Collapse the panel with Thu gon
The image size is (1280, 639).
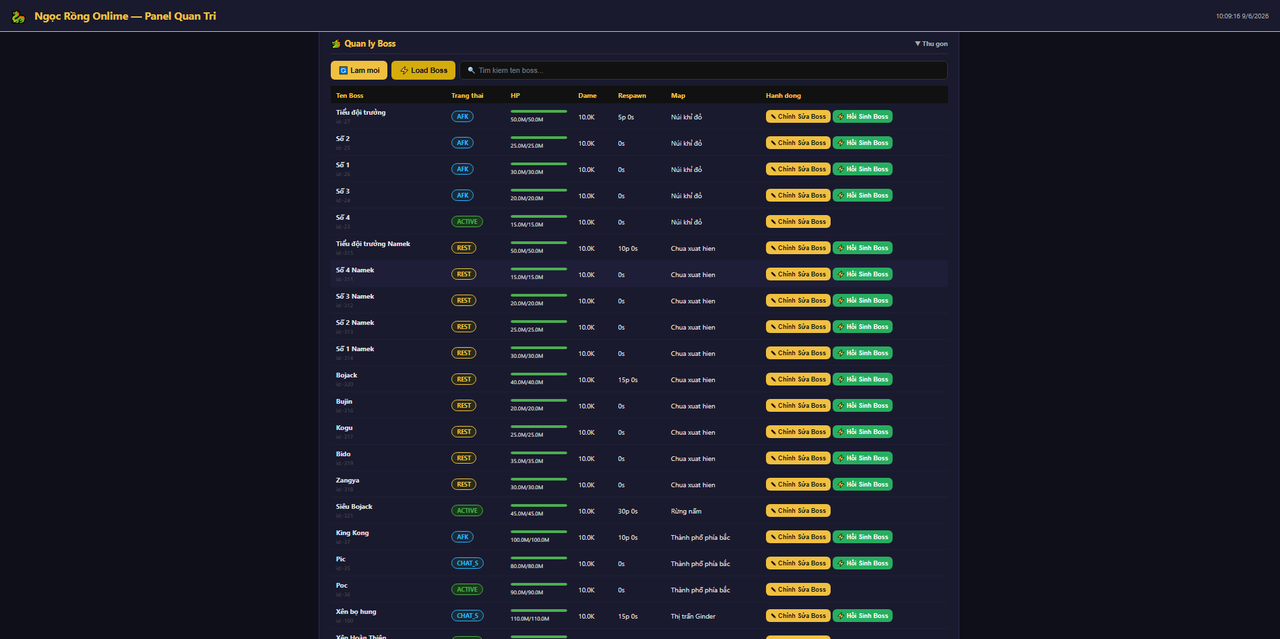931,44
